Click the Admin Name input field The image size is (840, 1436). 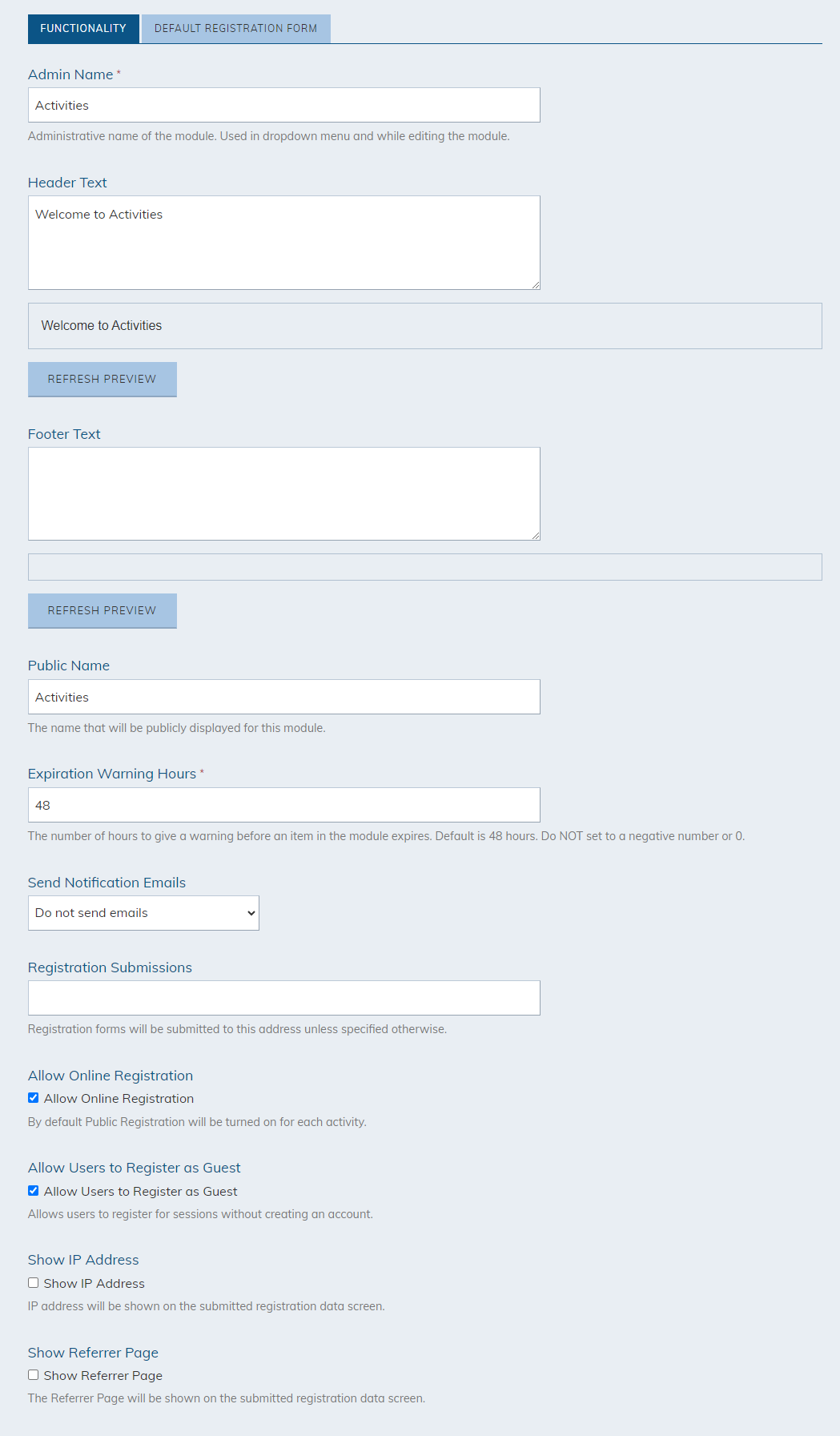tap(284, 105)
